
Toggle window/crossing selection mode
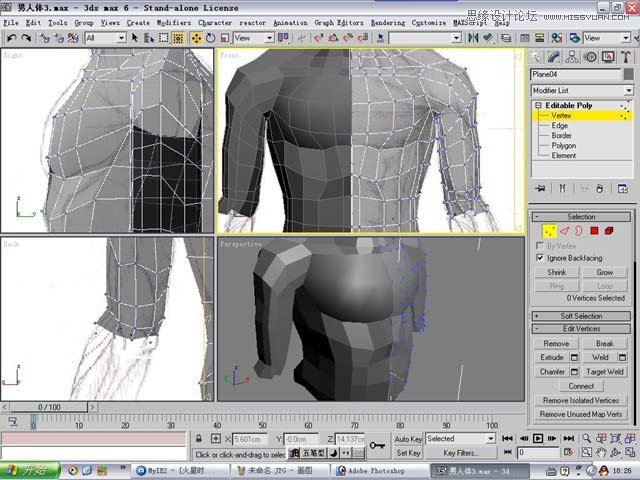point(178,38)
